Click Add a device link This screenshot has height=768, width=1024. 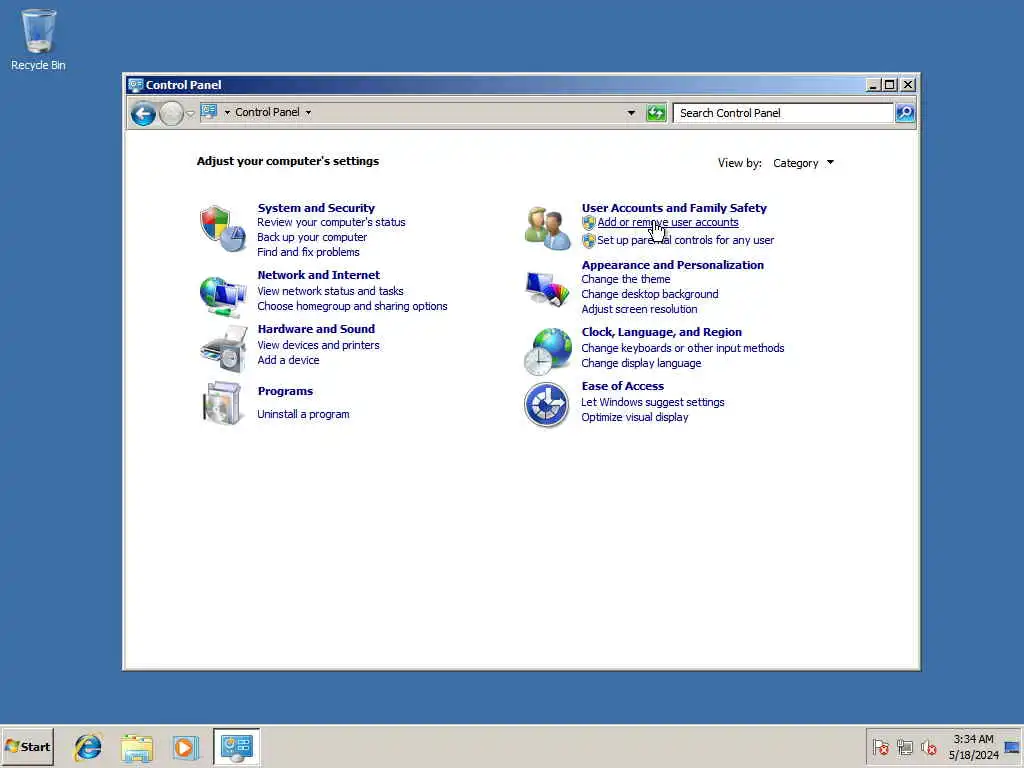288,360
